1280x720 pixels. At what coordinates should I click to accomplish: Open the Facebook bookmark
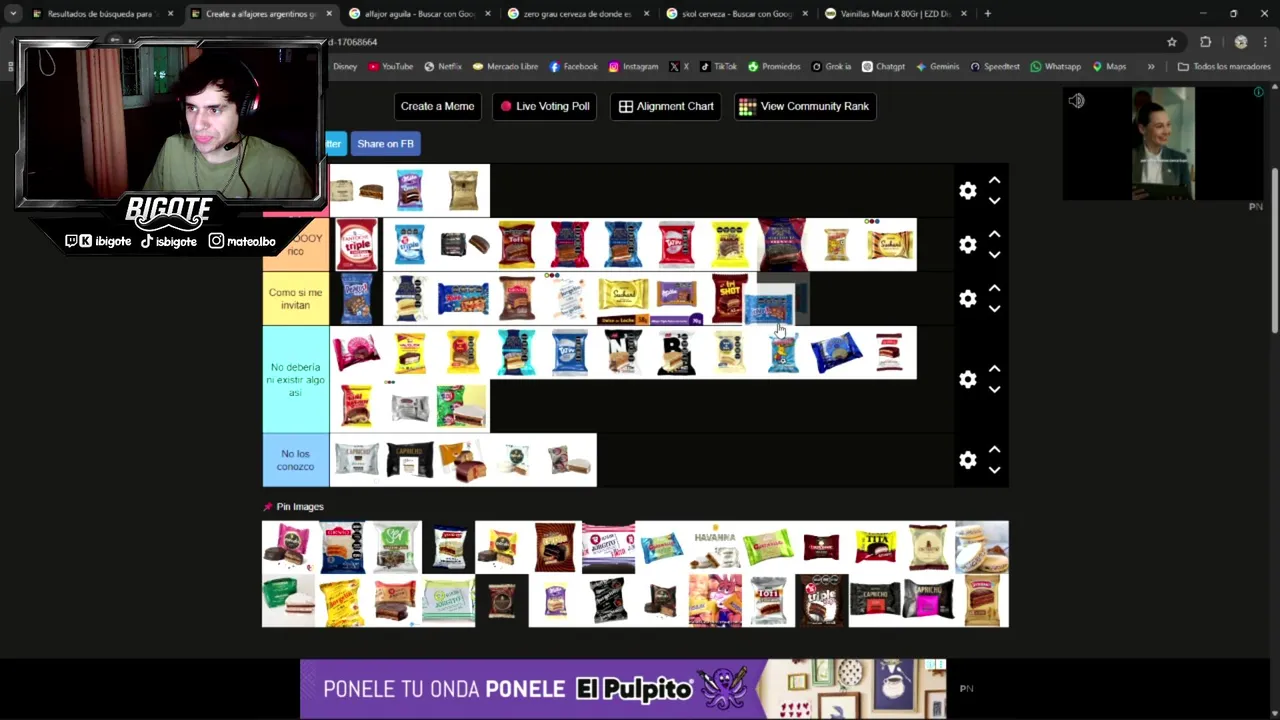[x=573, y=67]
